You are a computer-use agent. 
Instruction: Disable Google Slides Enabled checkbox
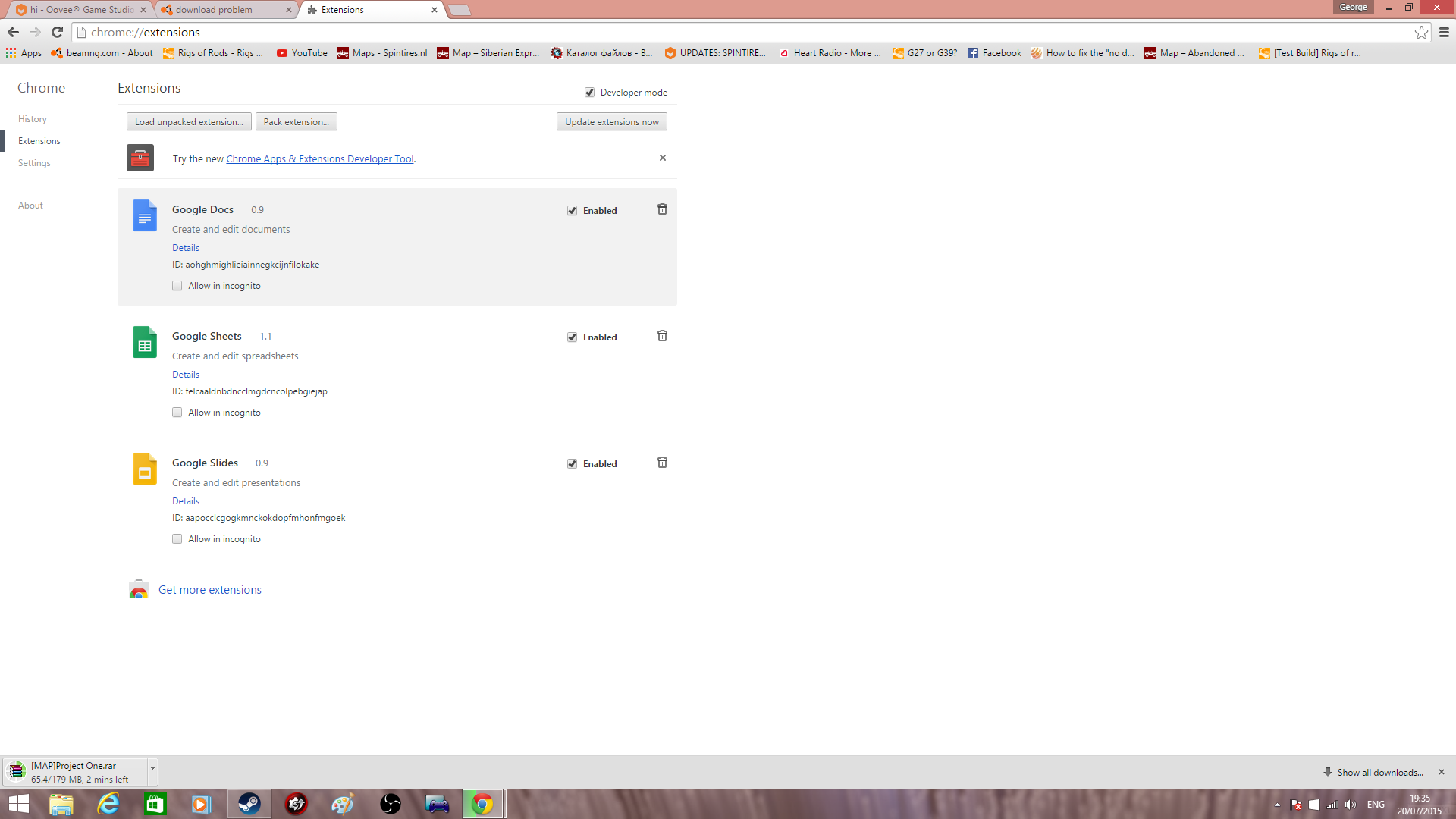(572, 464)
